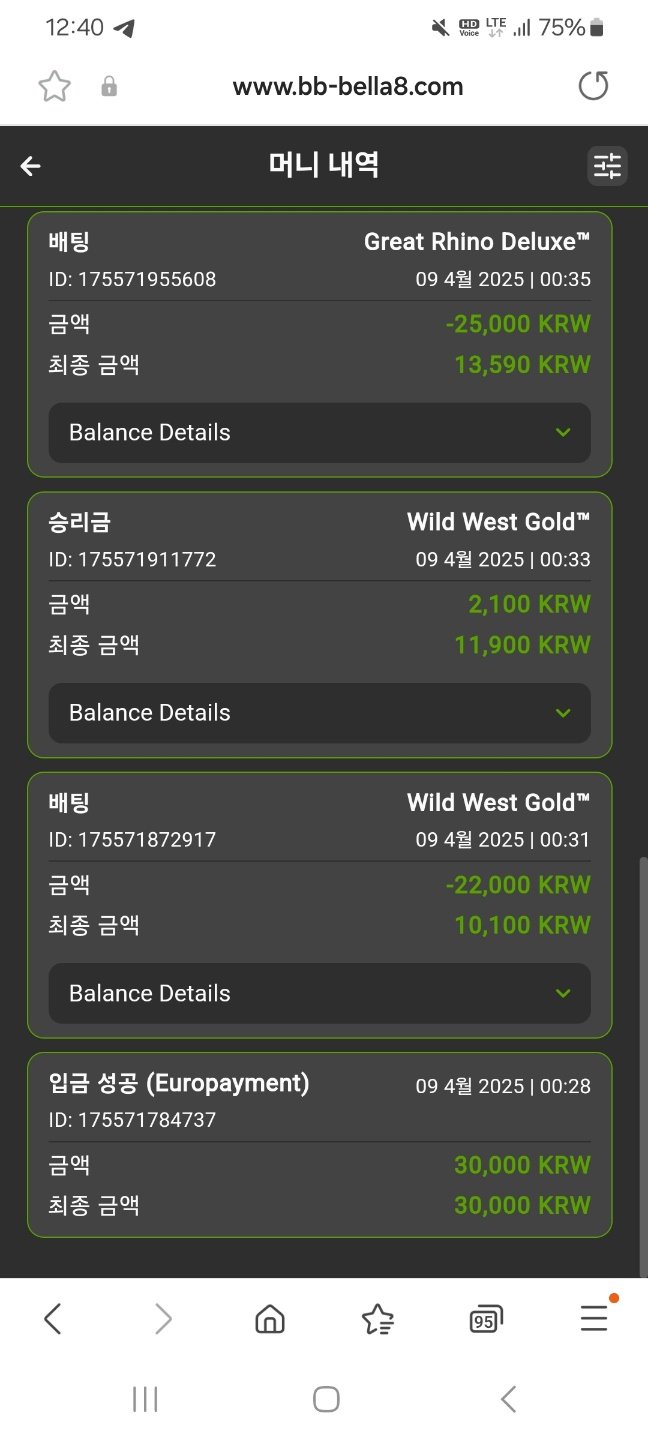Open the bookmarks list icon
The image size is (648, 1440).
(377, 1320)
